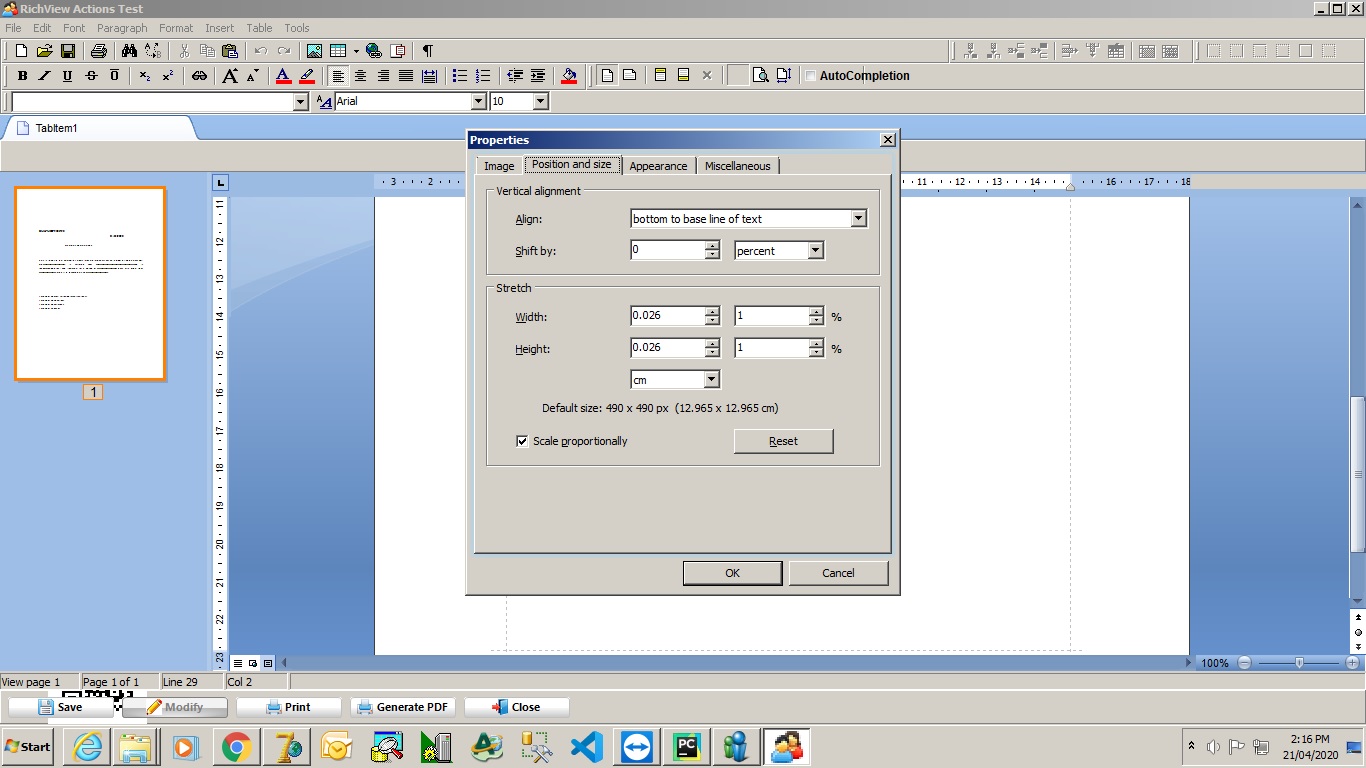
Task: Justify text icon
Action: pos(406,76)
